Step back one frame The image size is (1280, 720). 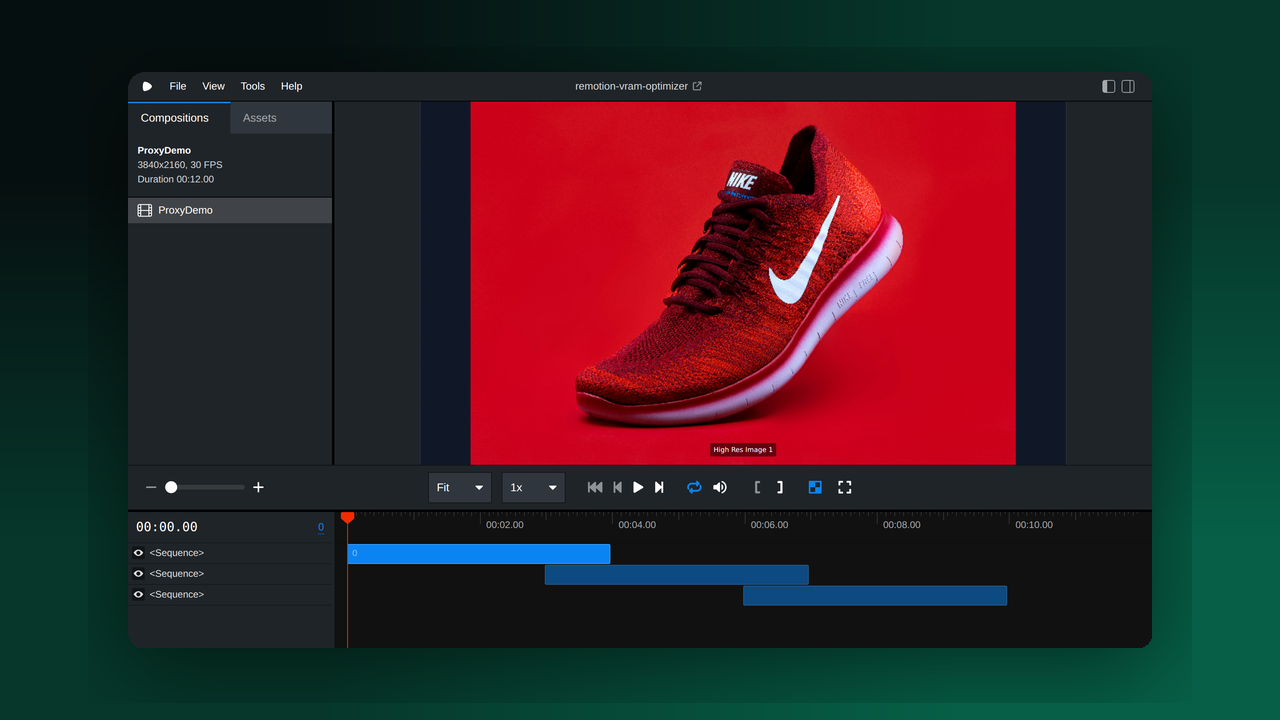pyautogui.click(x=617, y=487)
